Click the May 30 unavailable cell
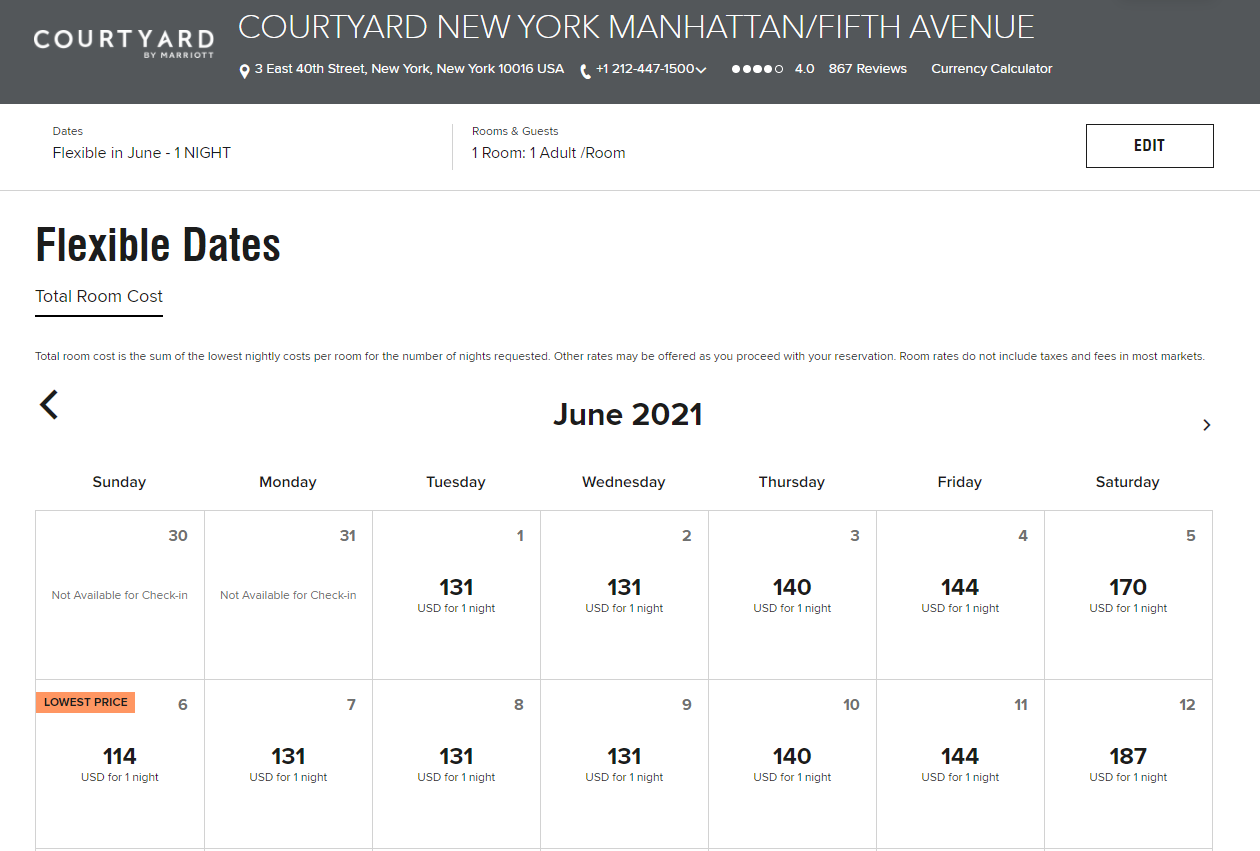Image resolution: width=1260 pixels, height=851 pixels. pos(120,596)
